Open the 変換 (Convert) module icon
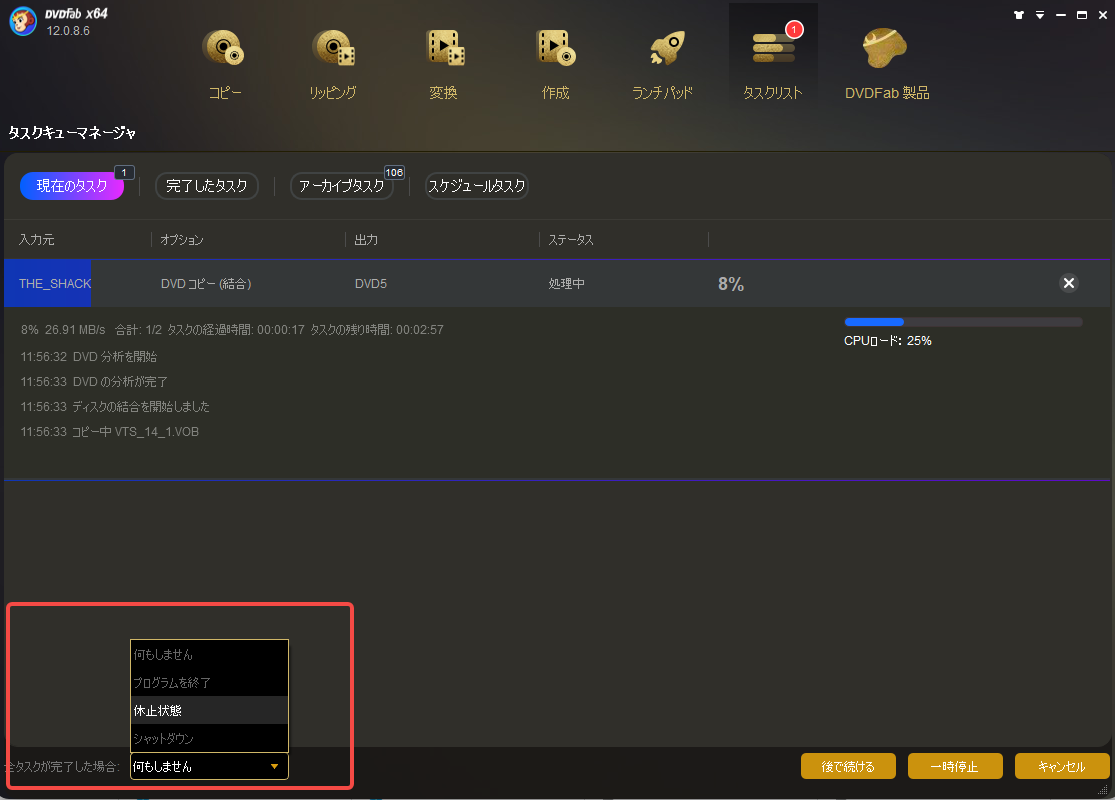This screenshot has width=1115, height=800. tap(444, 48)
